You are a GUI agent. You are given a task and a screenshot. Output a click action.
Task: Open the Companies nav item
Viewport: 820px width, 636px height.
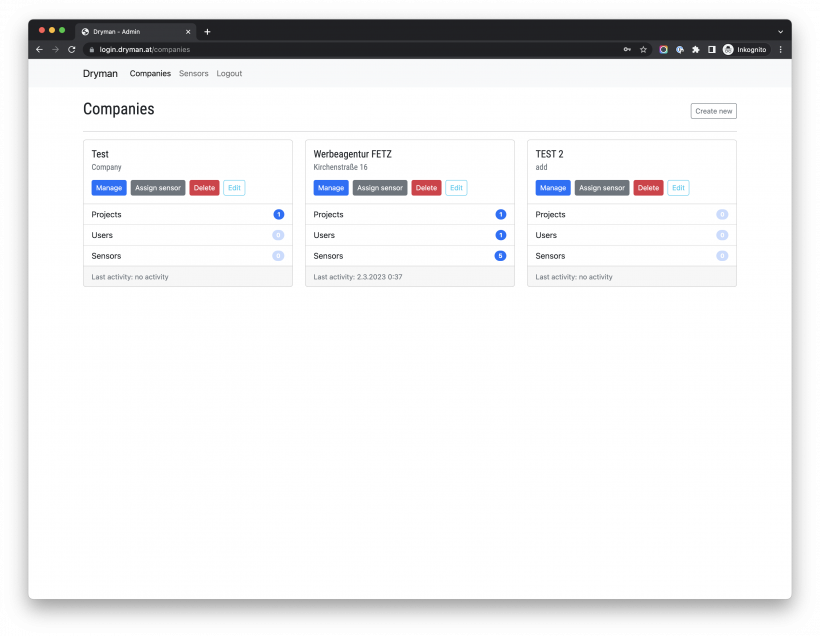coord(150,73)
